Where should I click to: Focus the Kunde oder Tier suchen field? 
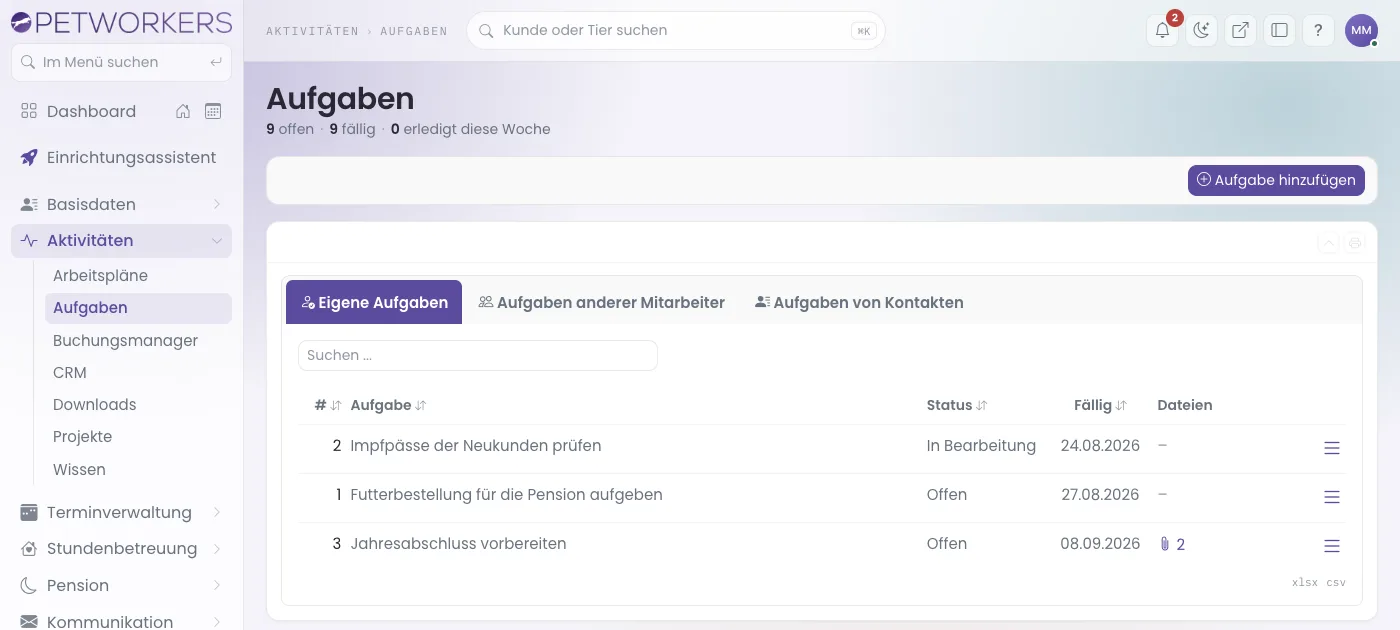tap(676, 30)
